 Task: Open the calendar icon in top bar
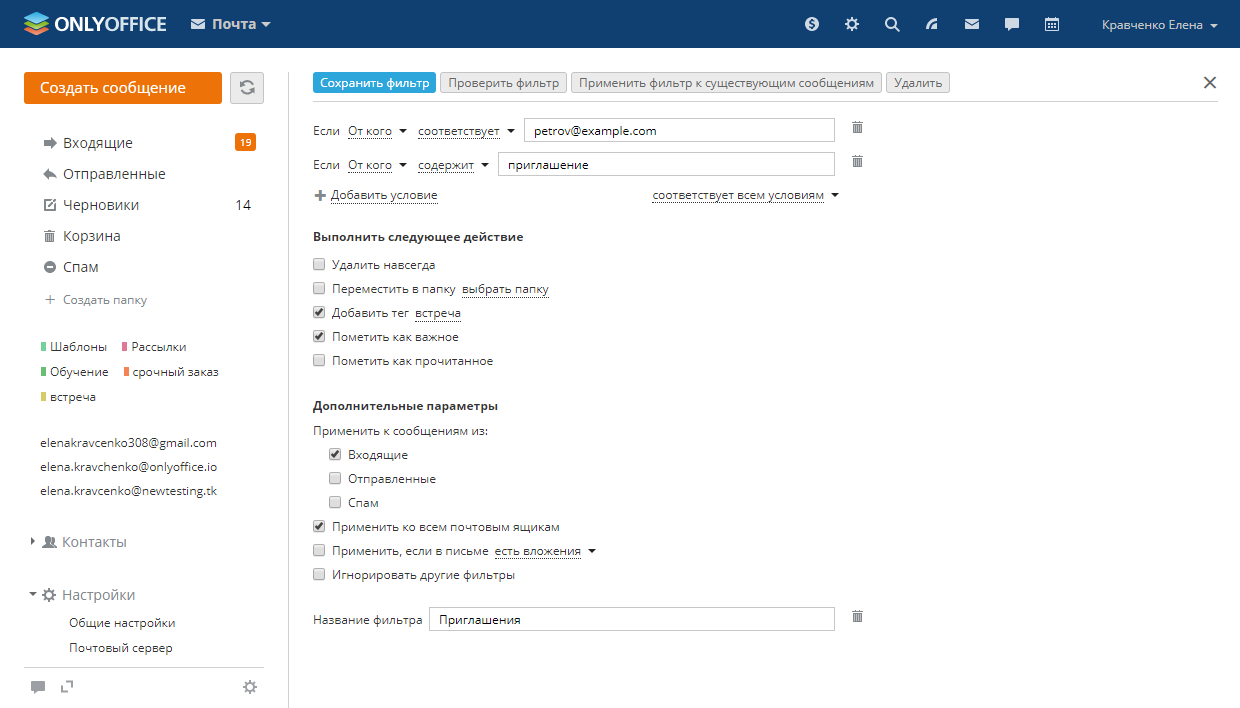coord(1051,24)
